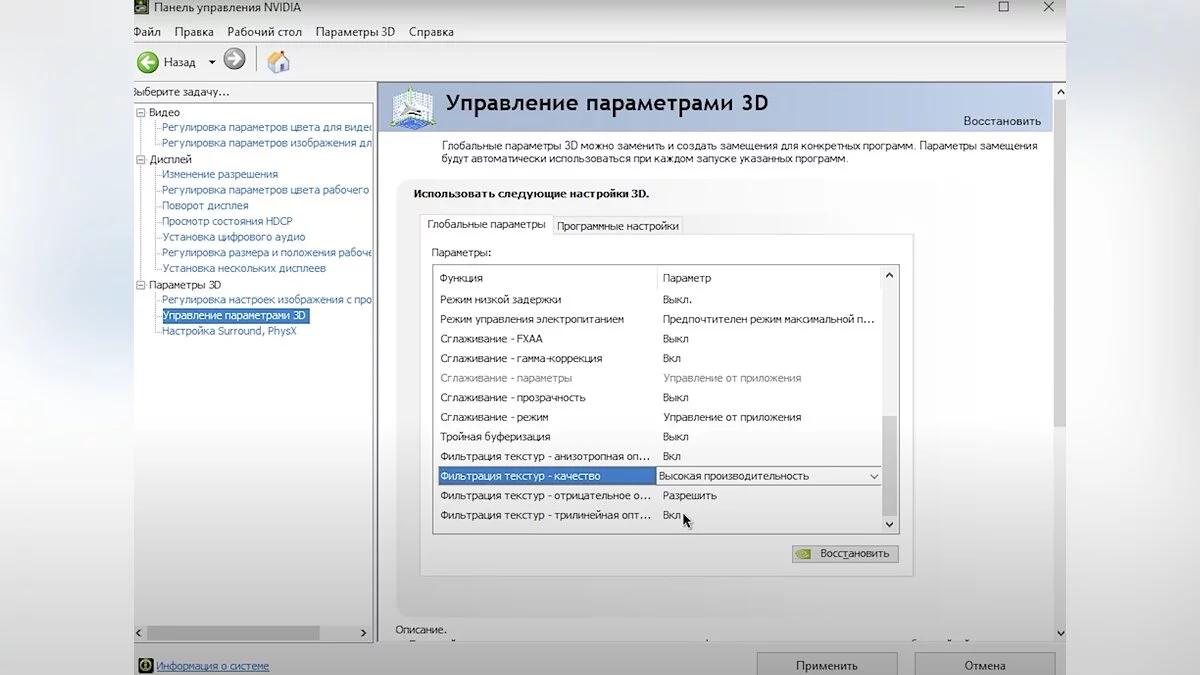Collapse the Видео tree section

tap(141, 113)
